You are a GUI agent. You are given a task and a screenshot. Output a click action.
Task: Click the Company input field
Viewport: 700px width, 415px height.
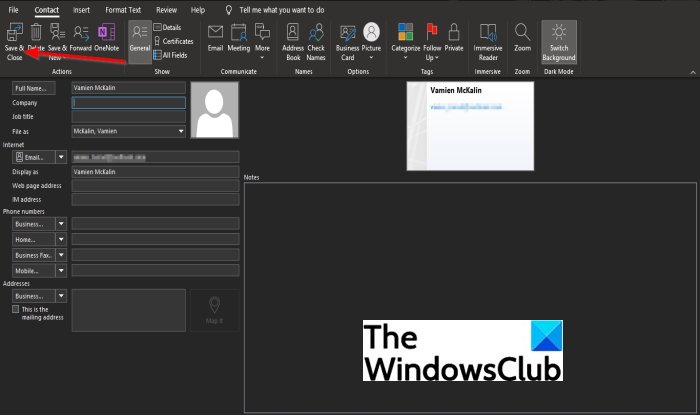coord(129,103)
